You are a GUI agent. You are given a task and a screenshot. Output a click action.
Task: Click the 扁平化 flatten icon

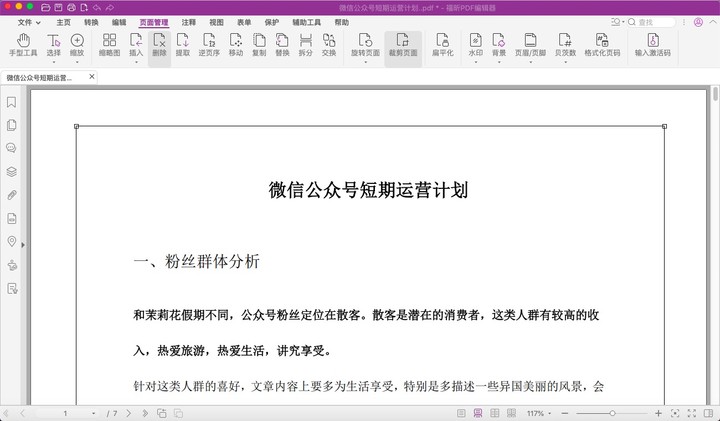[x=443, y=45]
